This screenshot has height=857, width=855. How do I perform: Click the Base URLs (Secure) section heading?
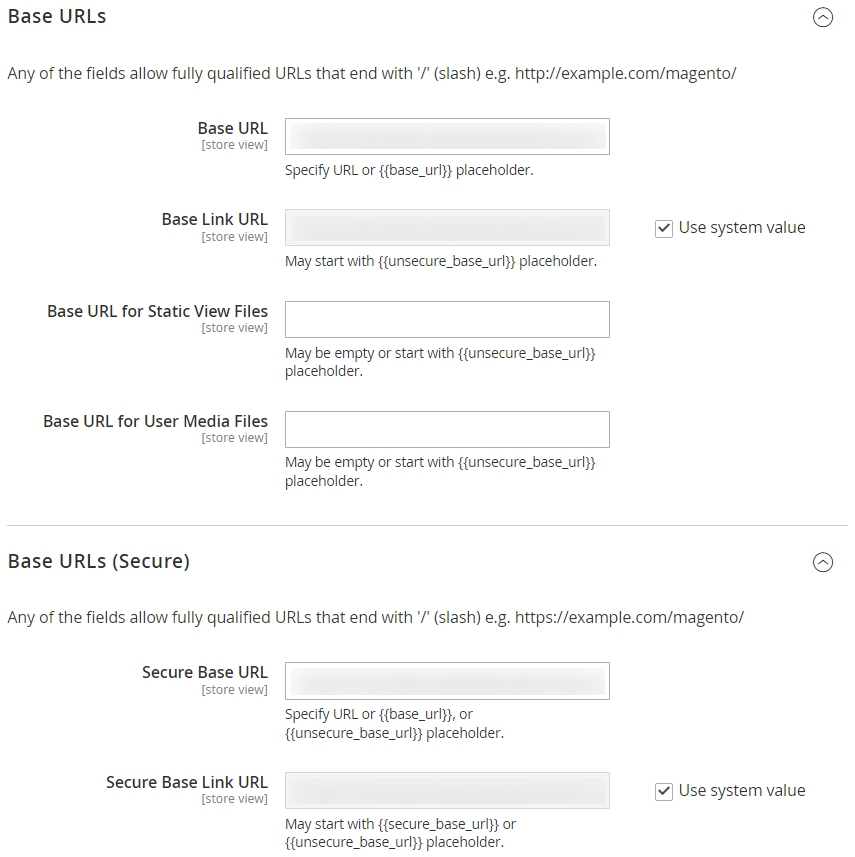click(x=98, y=561)
